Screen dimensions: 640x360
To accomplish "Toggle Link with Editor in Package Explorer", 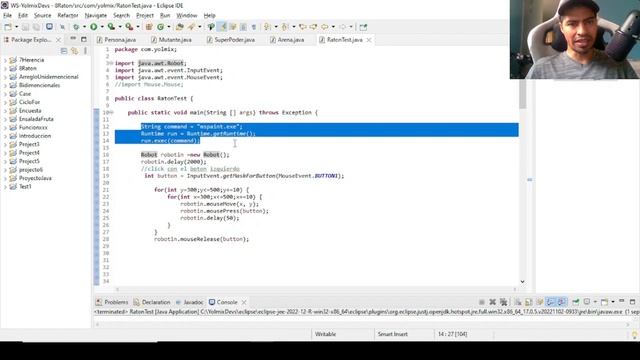I will (74, 51).
